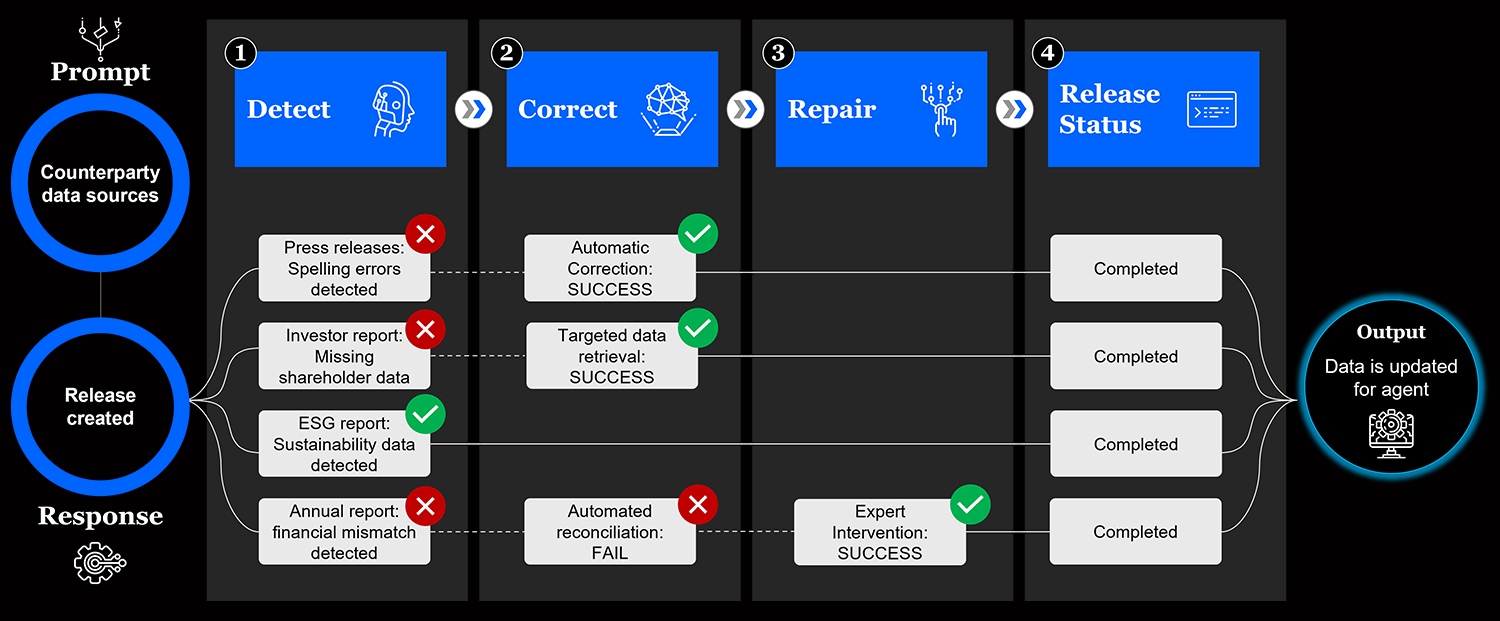
Task: Select the Detect stage header
Action: [340, 109]
